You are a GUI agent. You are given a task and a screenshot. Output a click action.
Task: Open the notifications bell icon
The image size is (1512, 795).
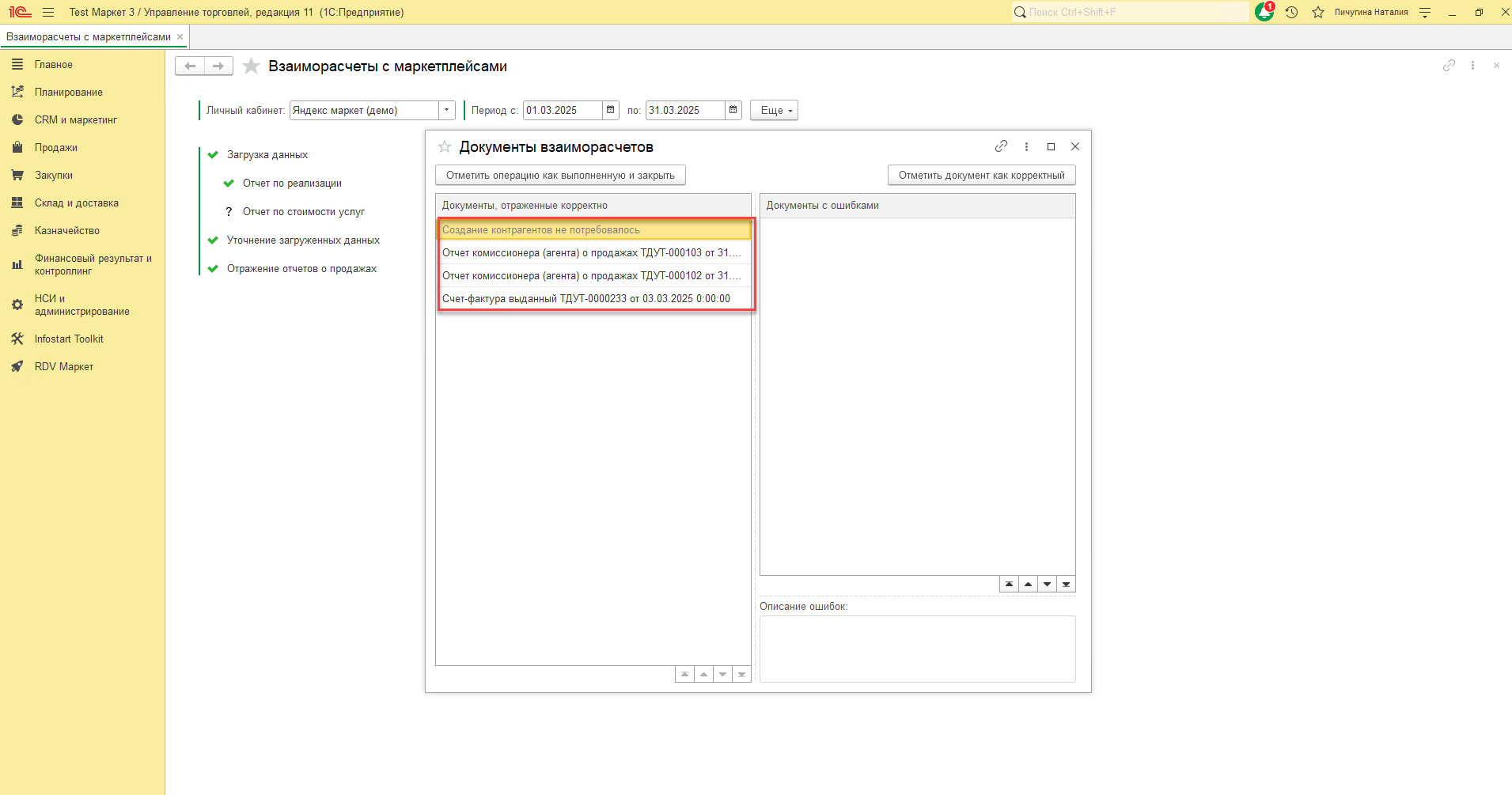click(x=1264, y=13)
